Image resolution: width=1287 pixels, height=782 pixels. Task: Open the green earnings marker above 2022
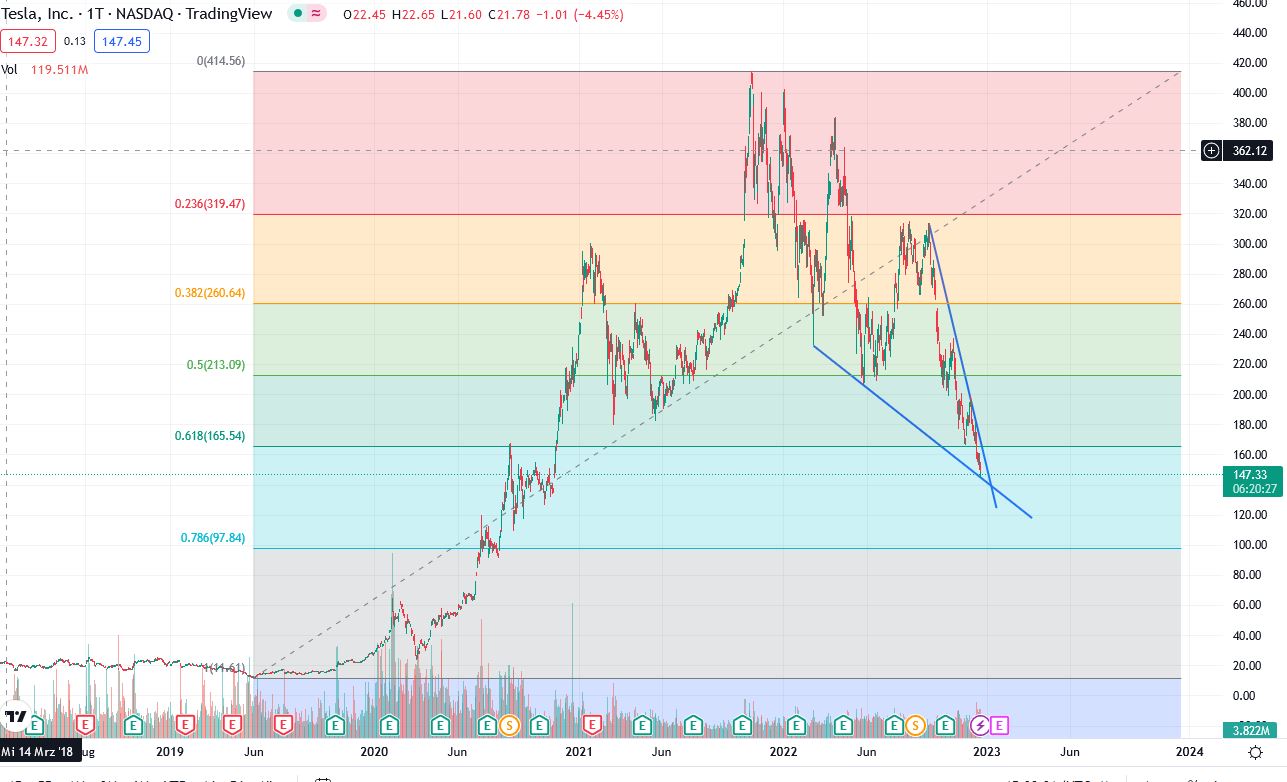pos(796,724)
